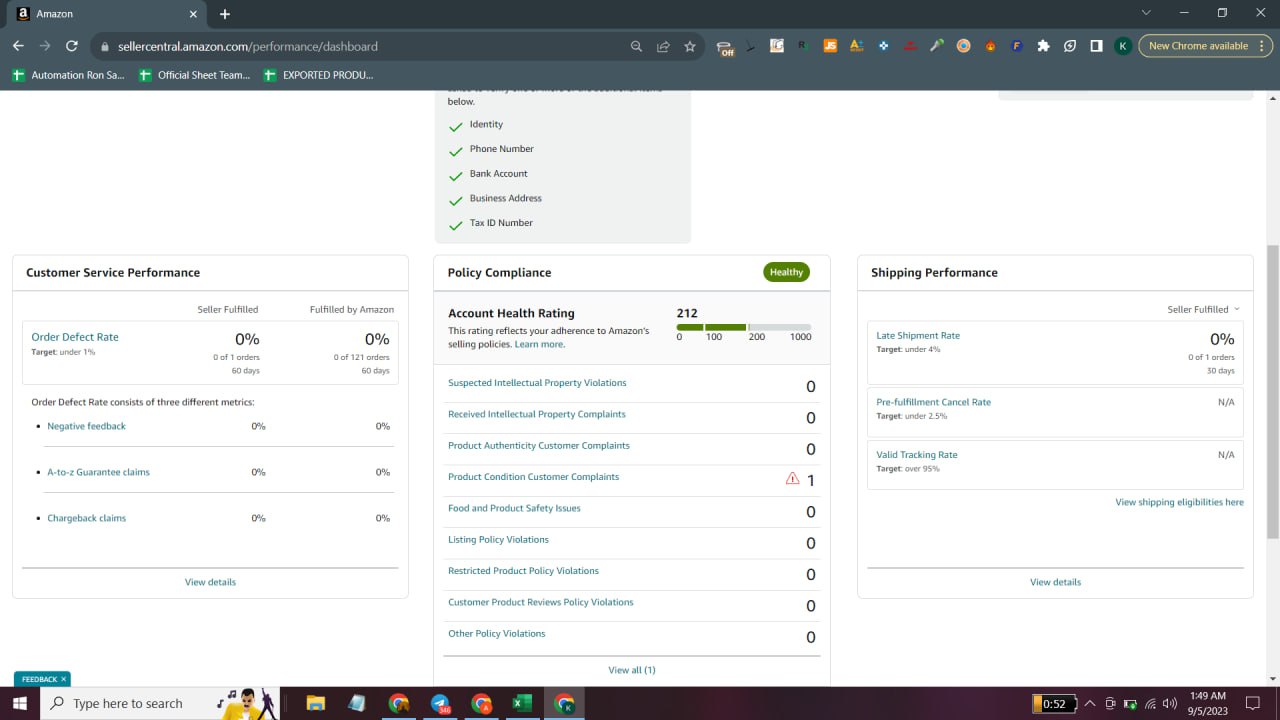View details under Customer Service Performance
The height and width of the screenshot is (720, 1280).
tap(210, 582)
